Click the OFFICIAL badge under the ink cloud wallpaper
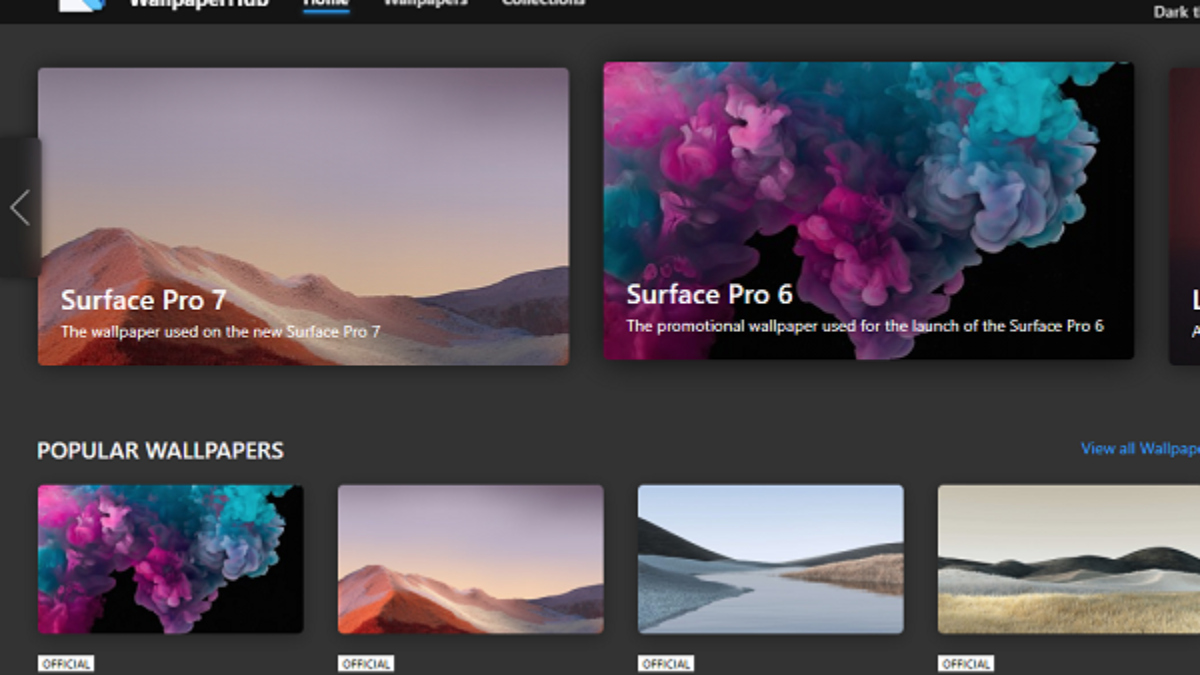Image resolution: width=1200 pixels, height=675 pixels. [x=66, y=664]
